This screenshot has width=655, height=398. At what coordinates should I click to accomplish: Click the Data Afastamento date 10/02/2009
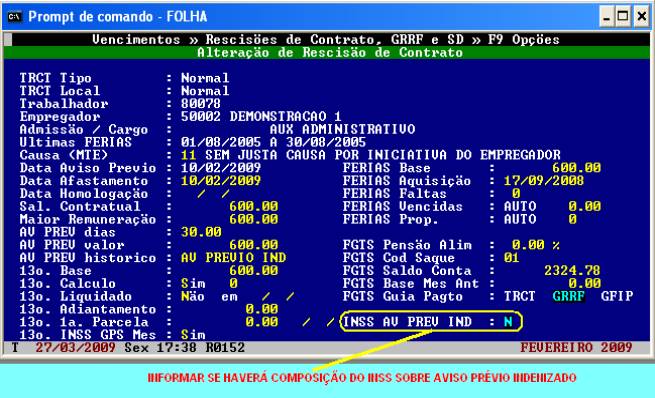(221, 181)
